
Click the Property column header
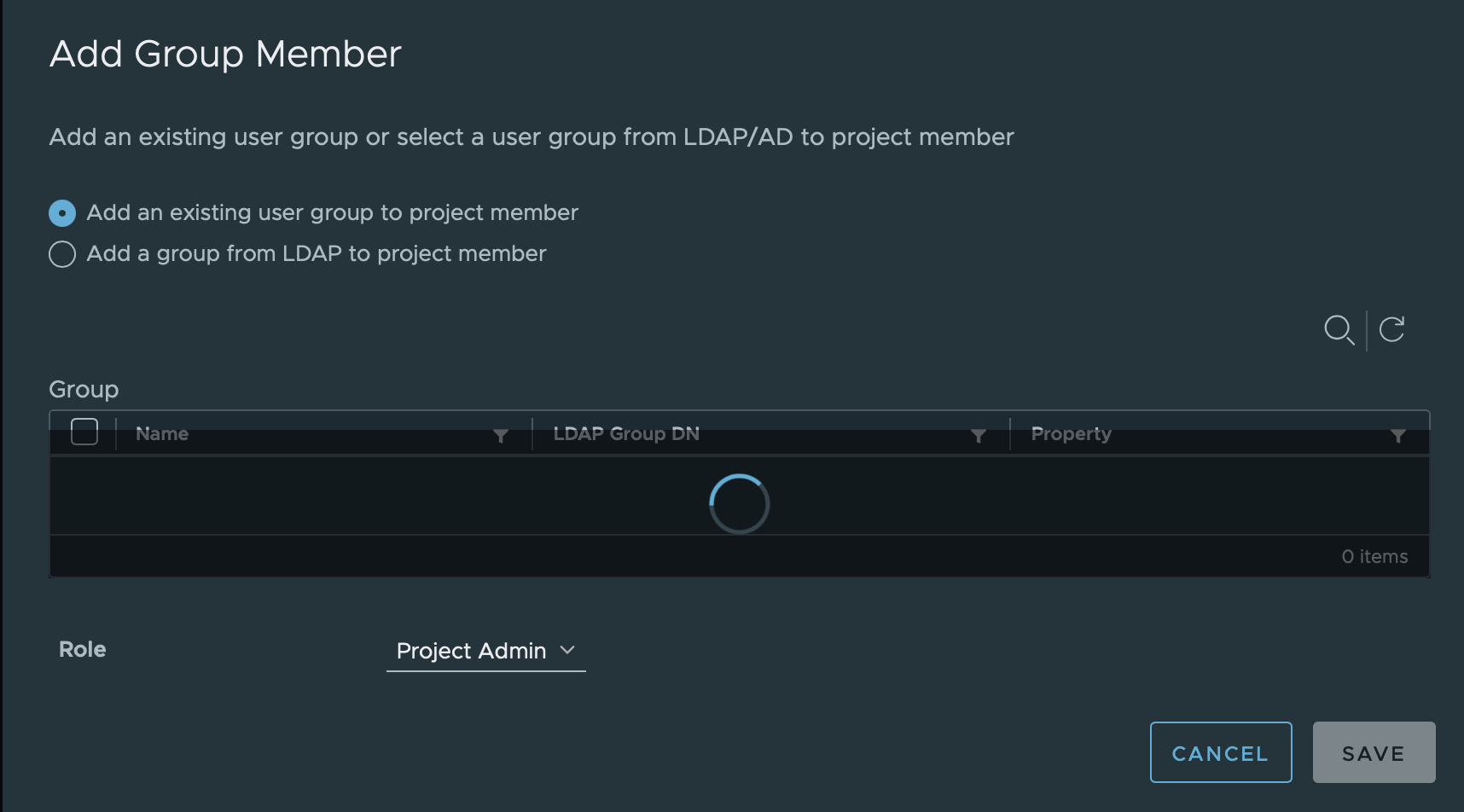(x=1071, y=433)
